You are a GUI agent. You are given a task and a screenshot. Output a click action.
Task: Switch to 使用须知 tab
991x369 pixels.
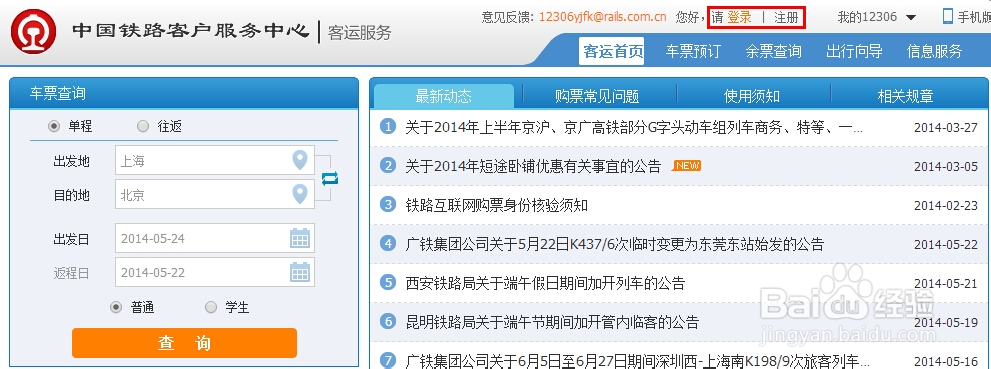pyautogui.click(x=752, y=96)
